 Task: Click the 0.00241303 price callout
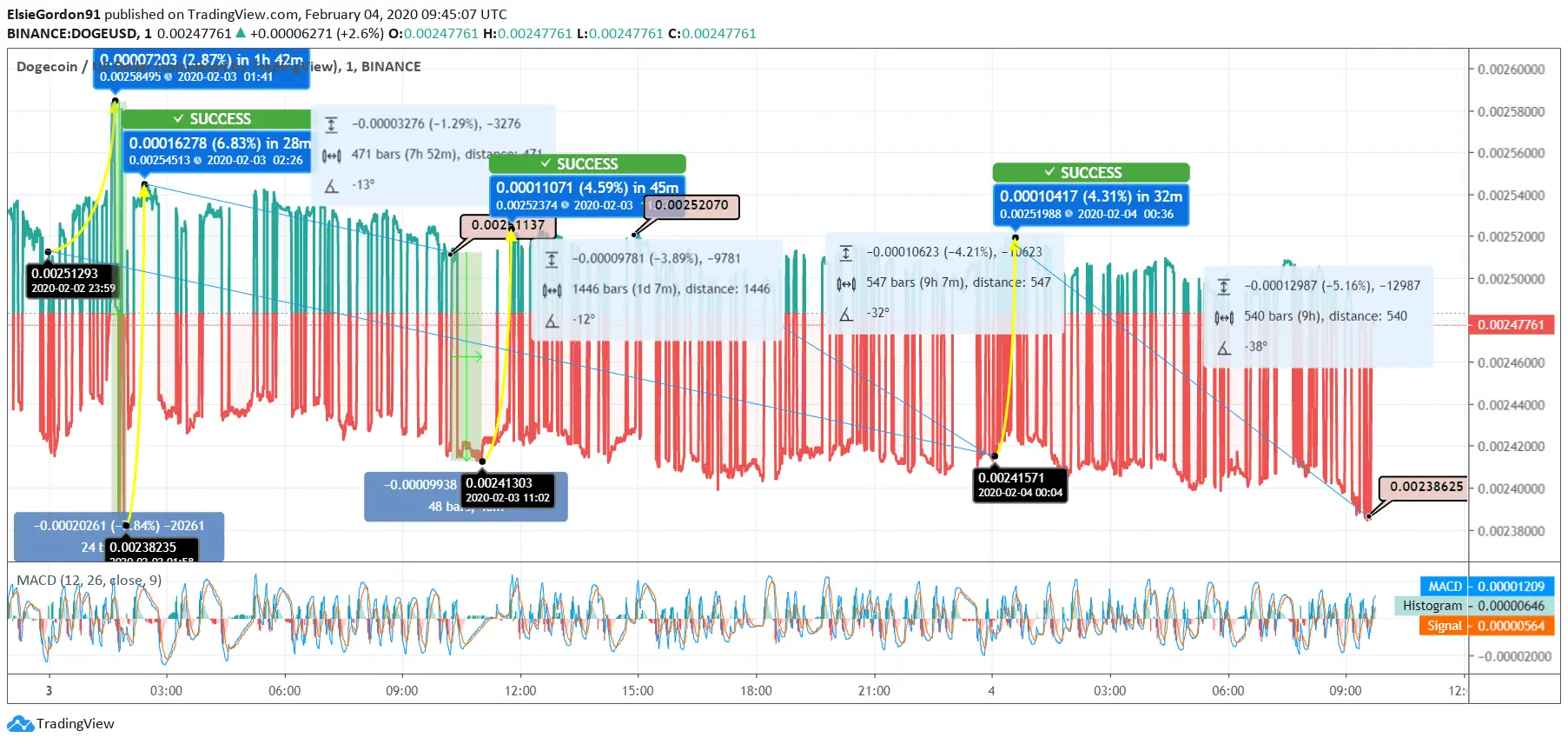pyautogui.click(x=507, y=489)
